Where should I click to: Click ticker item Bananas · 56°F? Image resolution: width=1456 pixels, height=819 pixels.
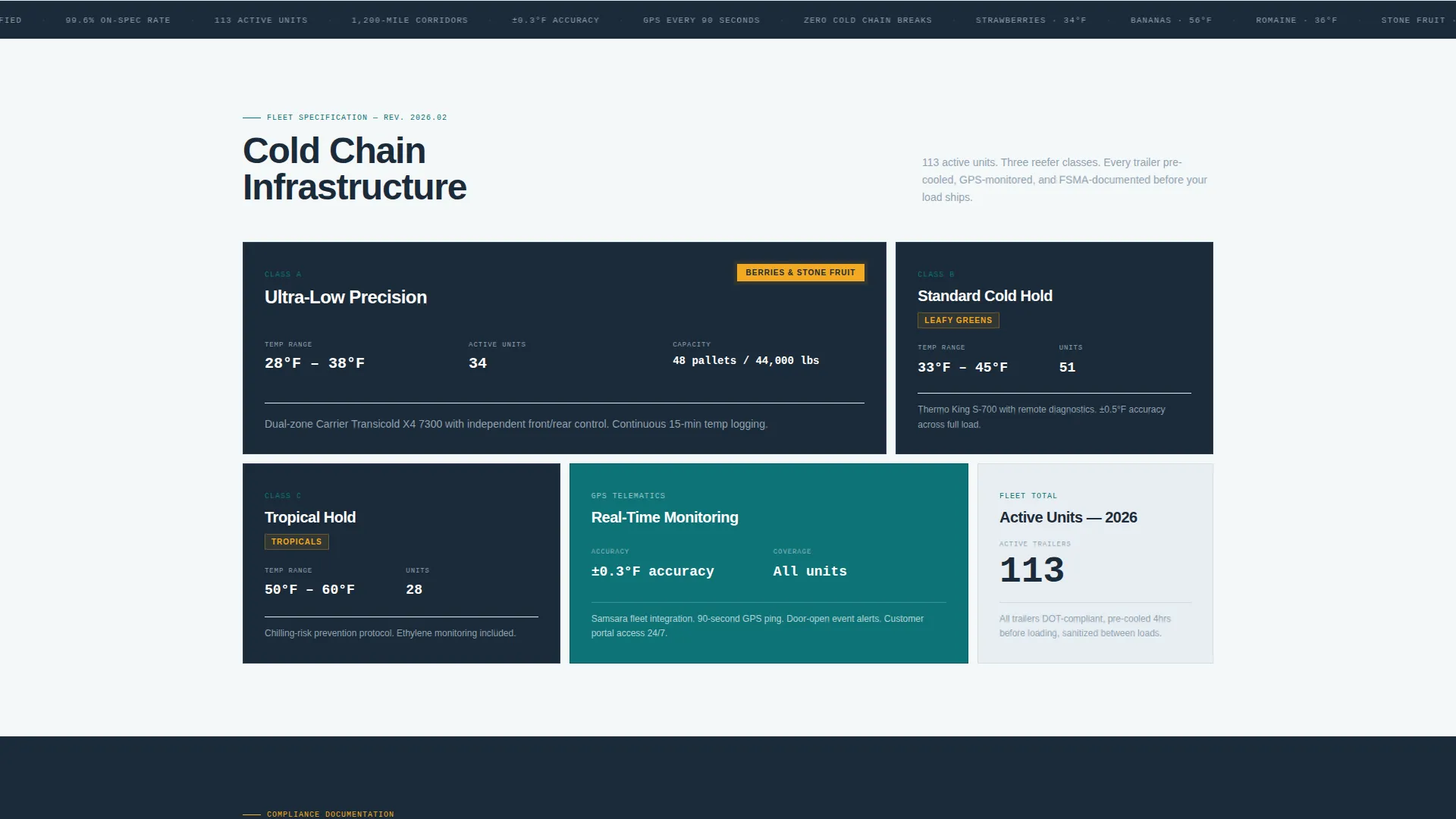[1171, 20]
